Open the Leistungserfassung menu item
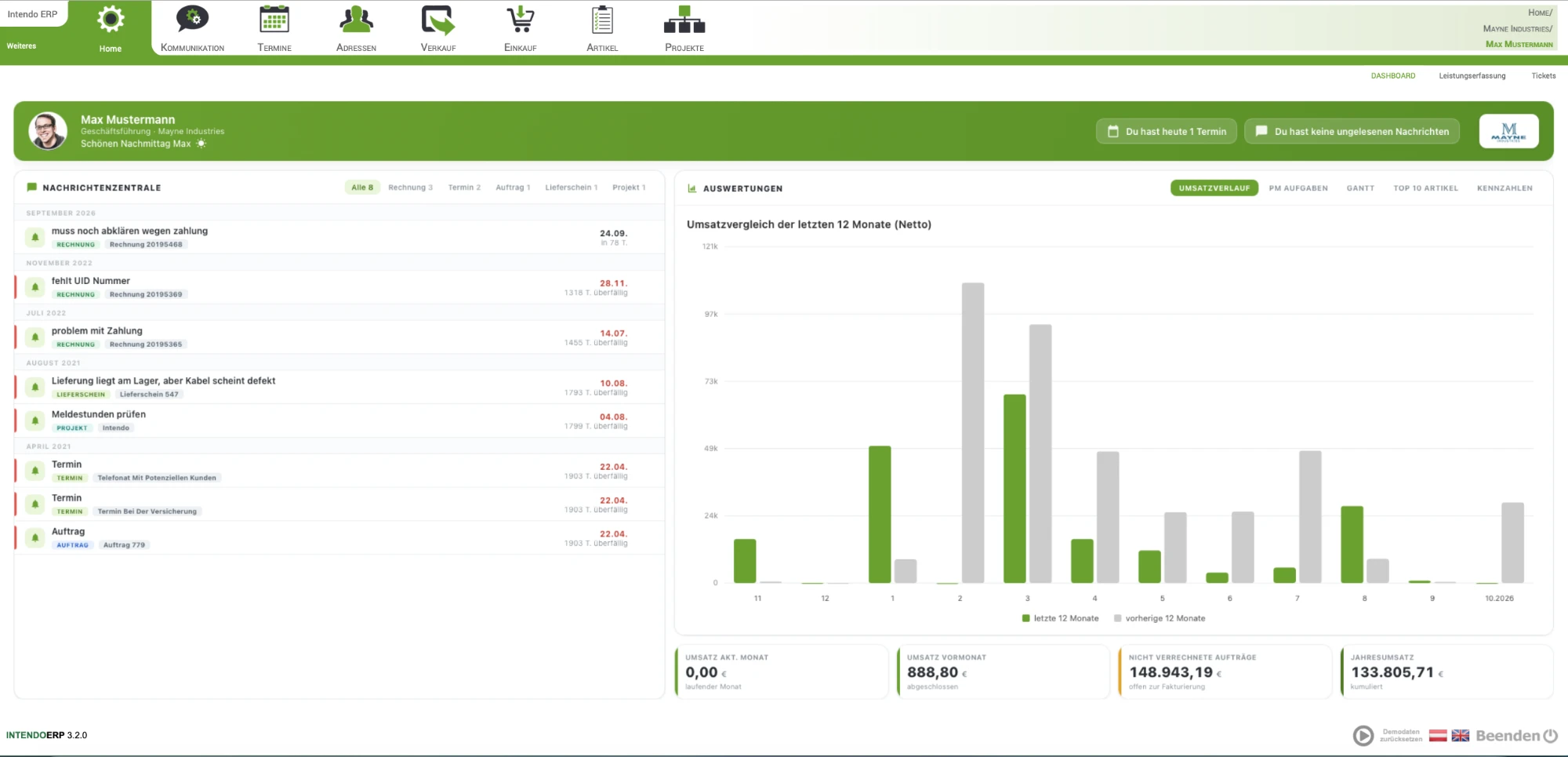 tap(1472, 76)
